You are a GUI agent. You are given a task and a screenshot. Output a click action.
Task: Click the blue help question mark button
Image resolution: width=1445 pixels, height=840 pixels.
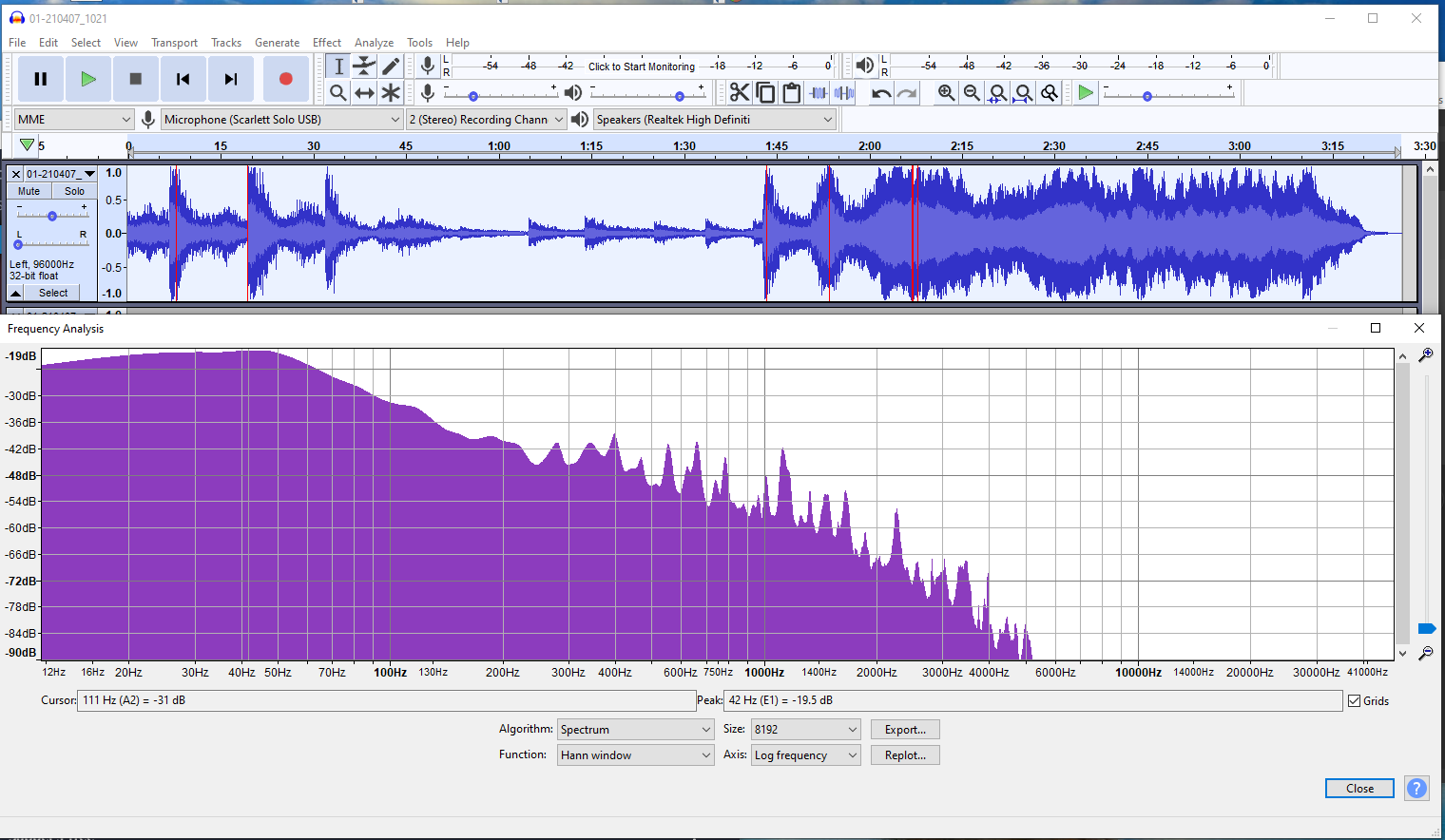1416,788
